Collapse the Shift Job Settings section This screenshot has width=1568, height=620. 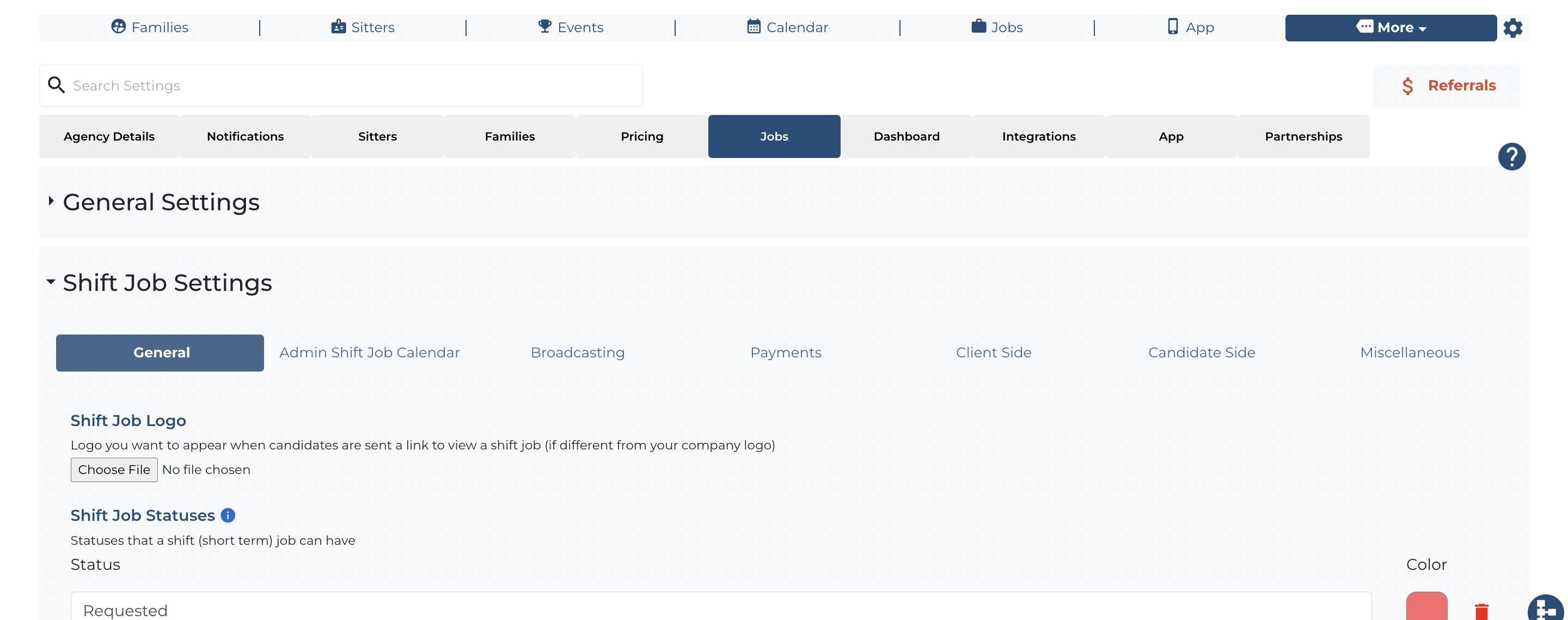tap(51, 281)
